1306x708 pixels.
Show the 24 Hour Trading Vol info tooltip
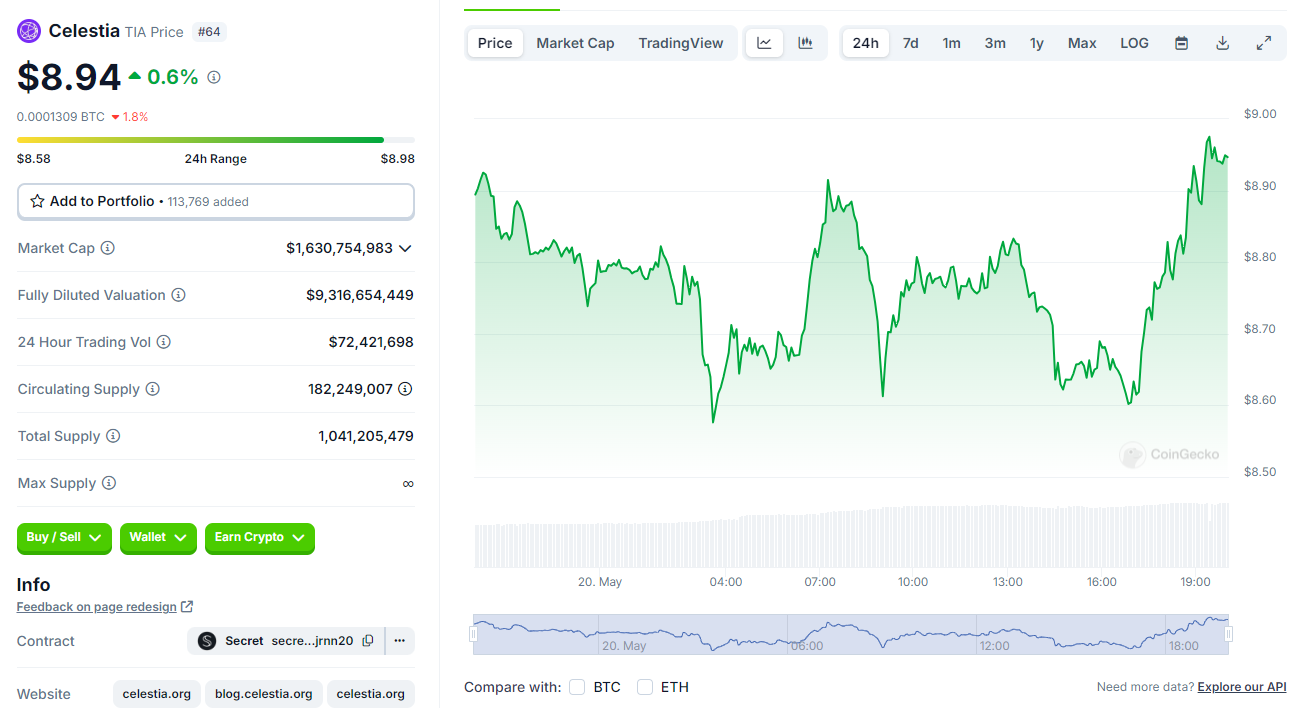[164, 342]
